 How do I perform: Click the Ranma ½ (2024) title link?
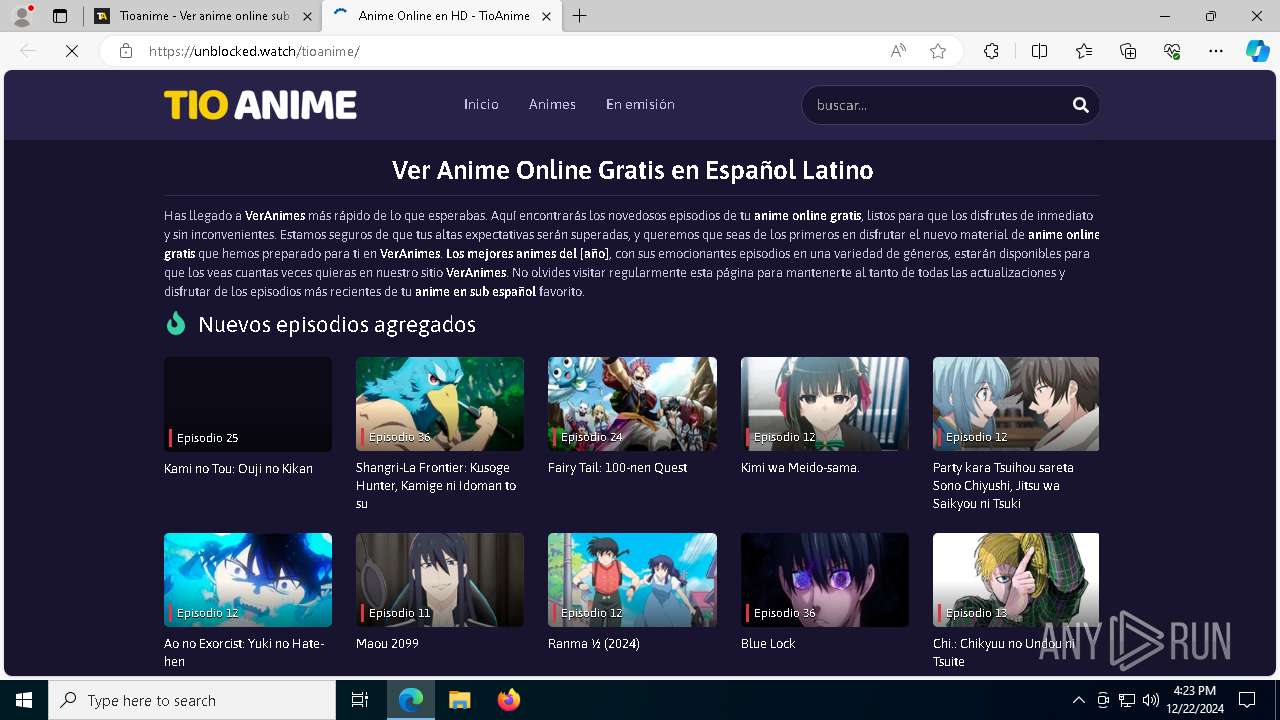coord(594,643)
